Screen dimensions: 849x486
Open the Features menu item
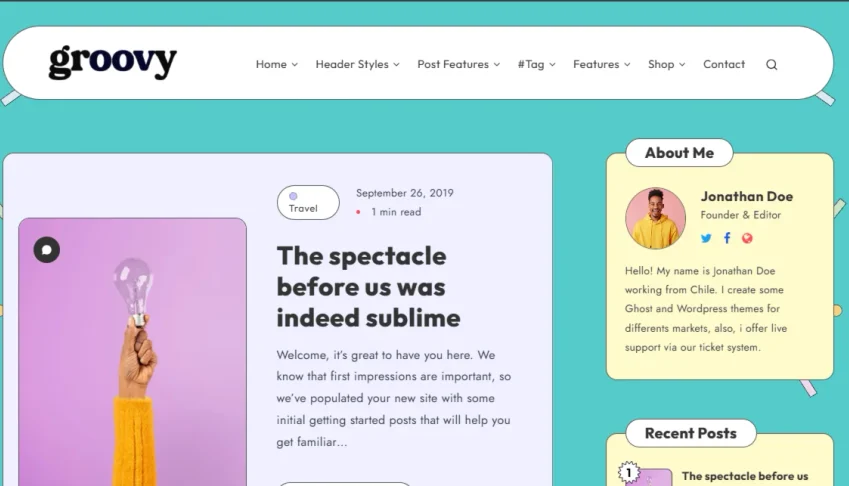tap(596, 64)
